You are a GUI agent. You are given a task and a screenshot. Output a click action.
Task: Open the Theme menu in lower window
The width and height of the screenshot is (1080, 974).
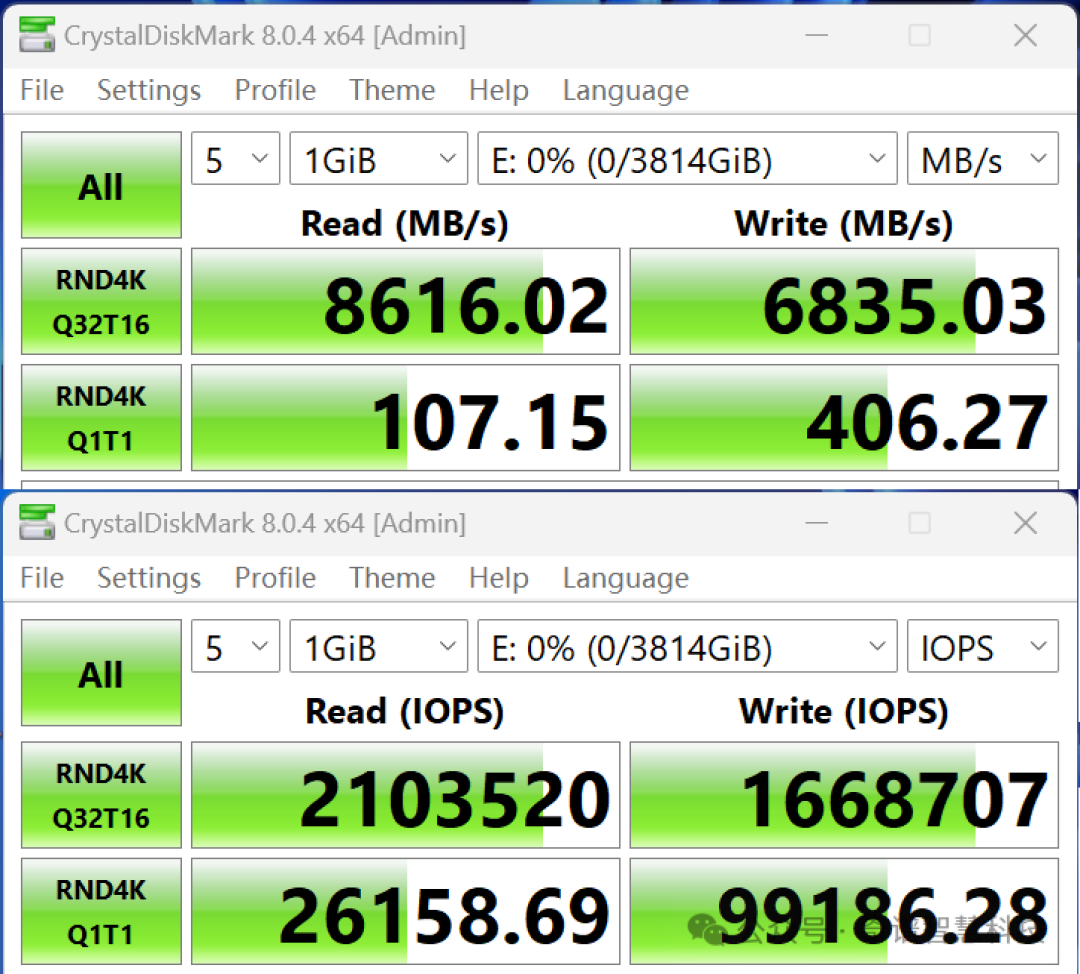[392, 578]
